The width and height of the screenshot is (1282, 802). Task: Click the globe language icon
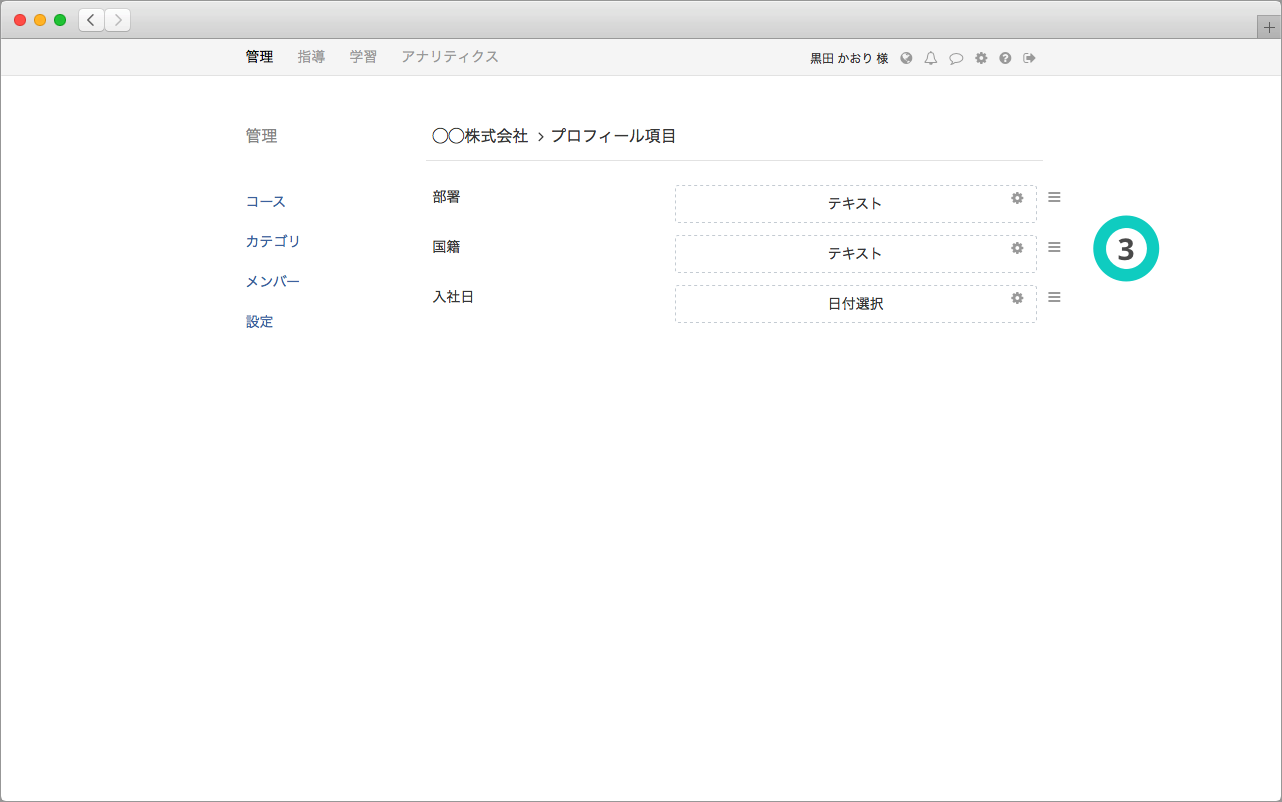[x=906, y=58]
